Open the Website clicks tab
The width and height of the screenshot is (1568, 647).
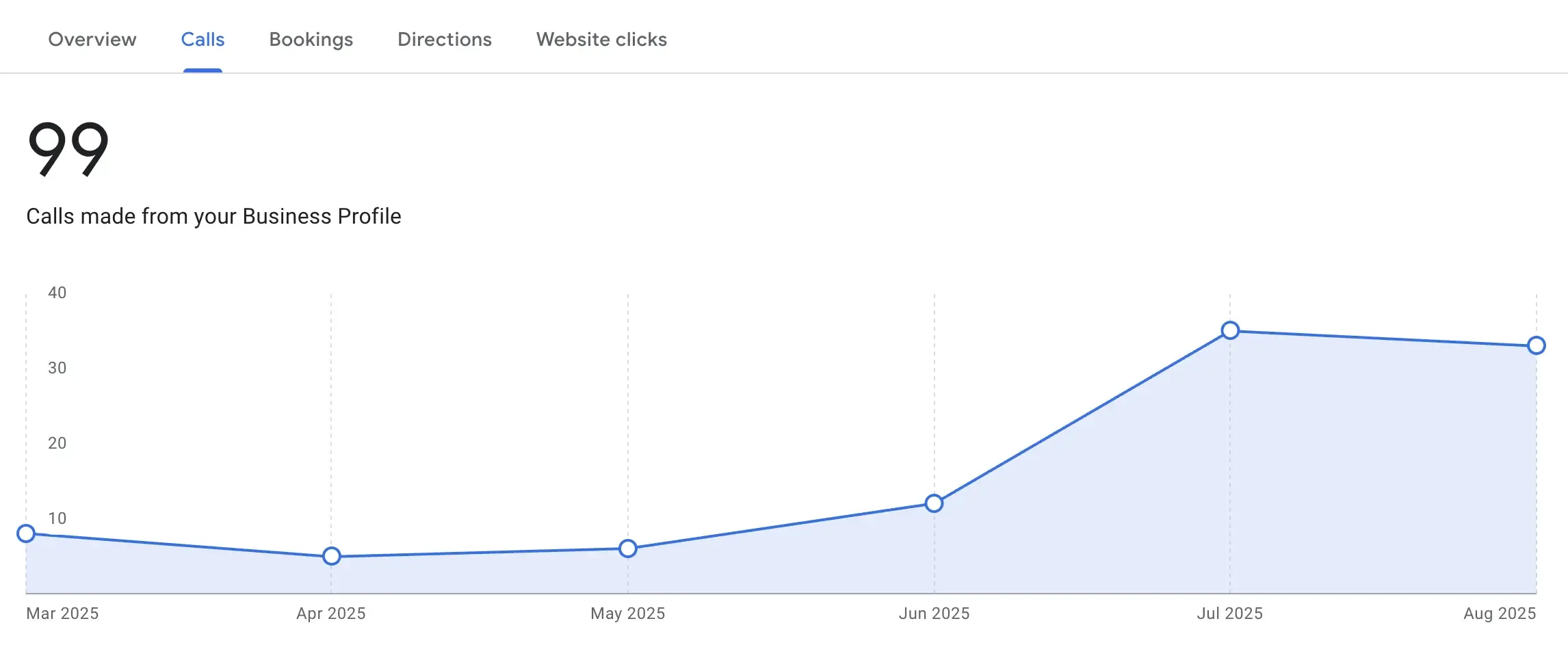[601, 40]
